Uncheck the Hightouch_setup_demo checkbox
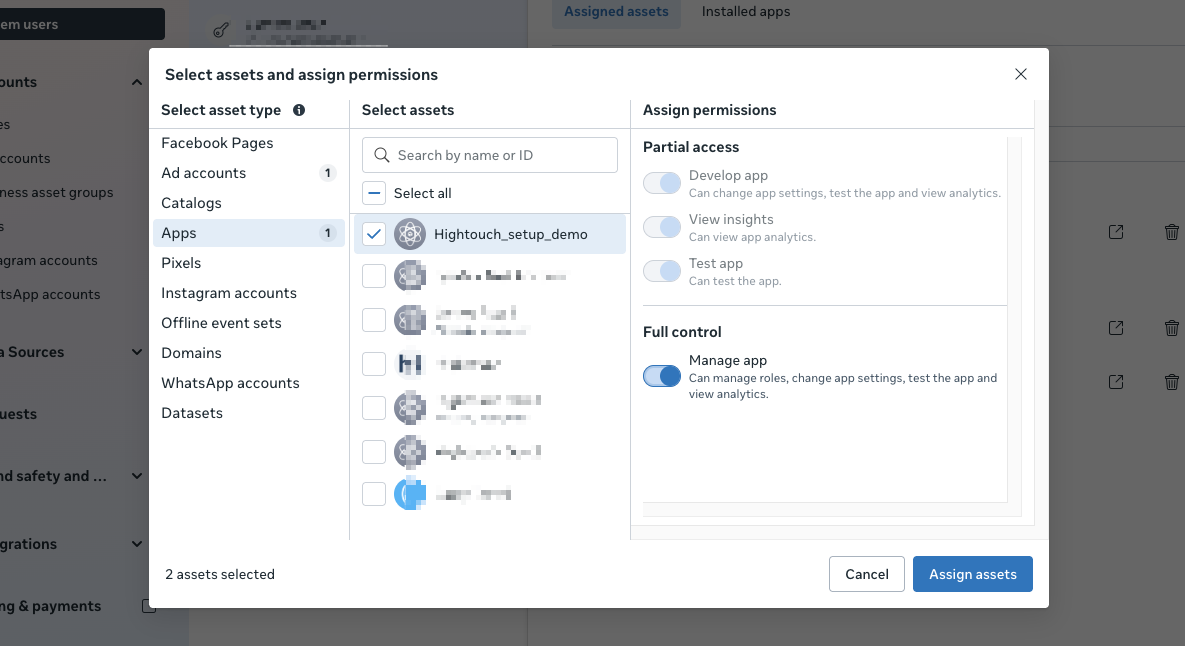1185x646 pixels. [373, 234]
